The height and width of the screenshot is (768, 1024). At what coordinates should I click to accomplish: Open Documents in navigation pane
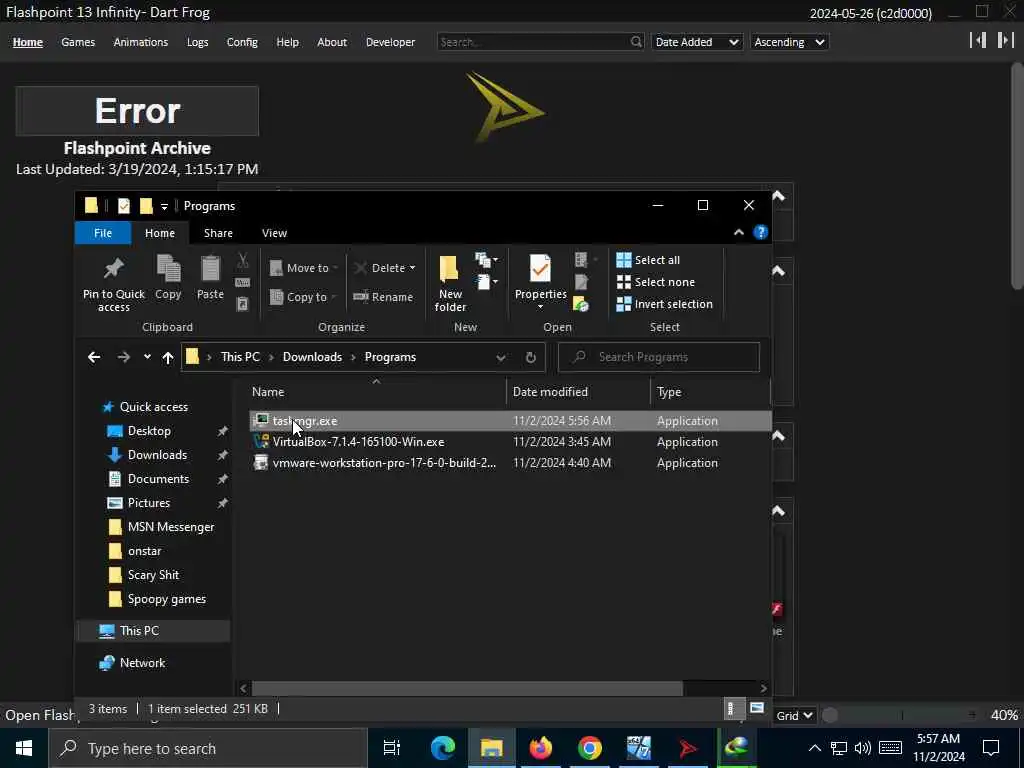(x=158, y=479)
